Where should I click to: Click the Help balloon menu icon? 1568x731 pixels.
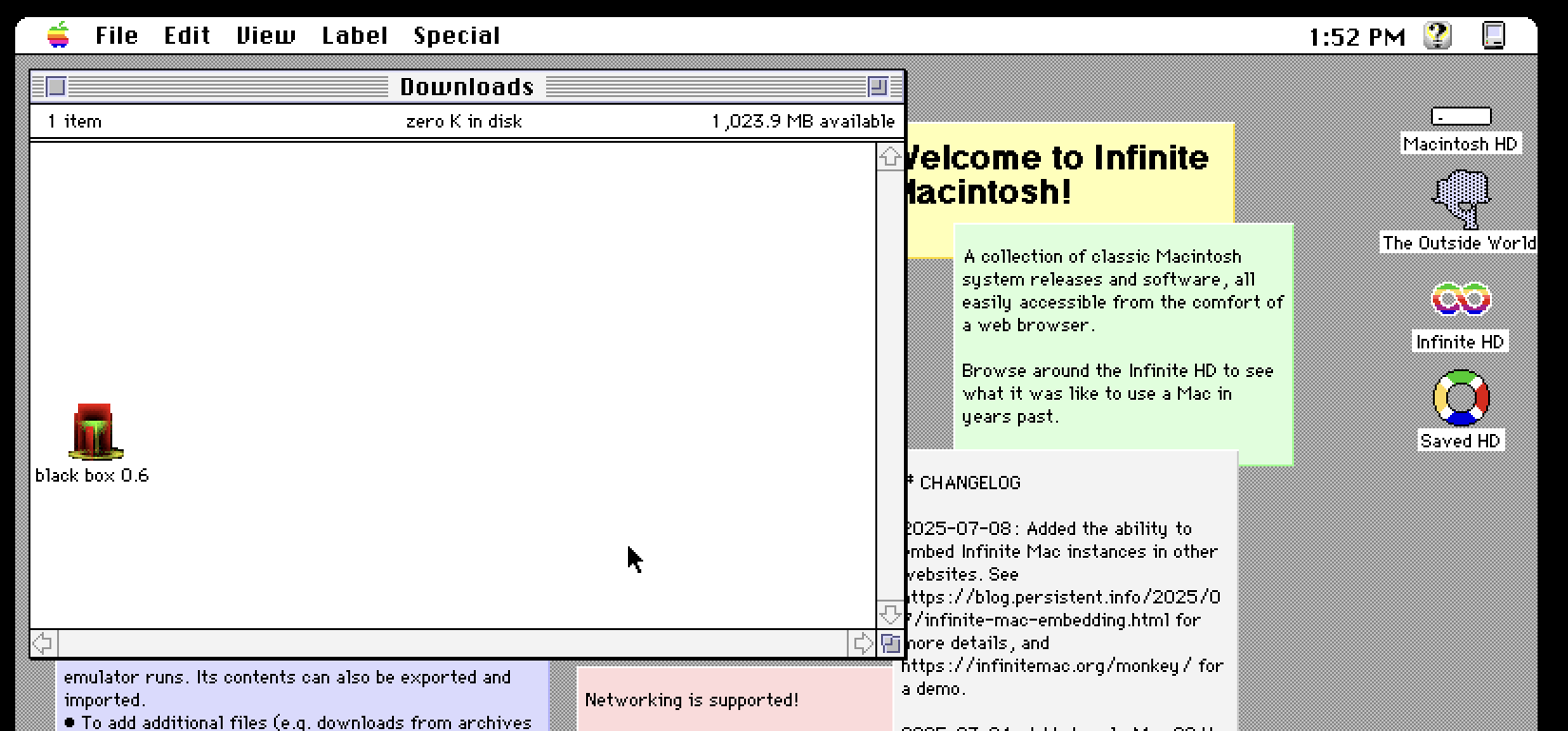(x=1437, y=36)
